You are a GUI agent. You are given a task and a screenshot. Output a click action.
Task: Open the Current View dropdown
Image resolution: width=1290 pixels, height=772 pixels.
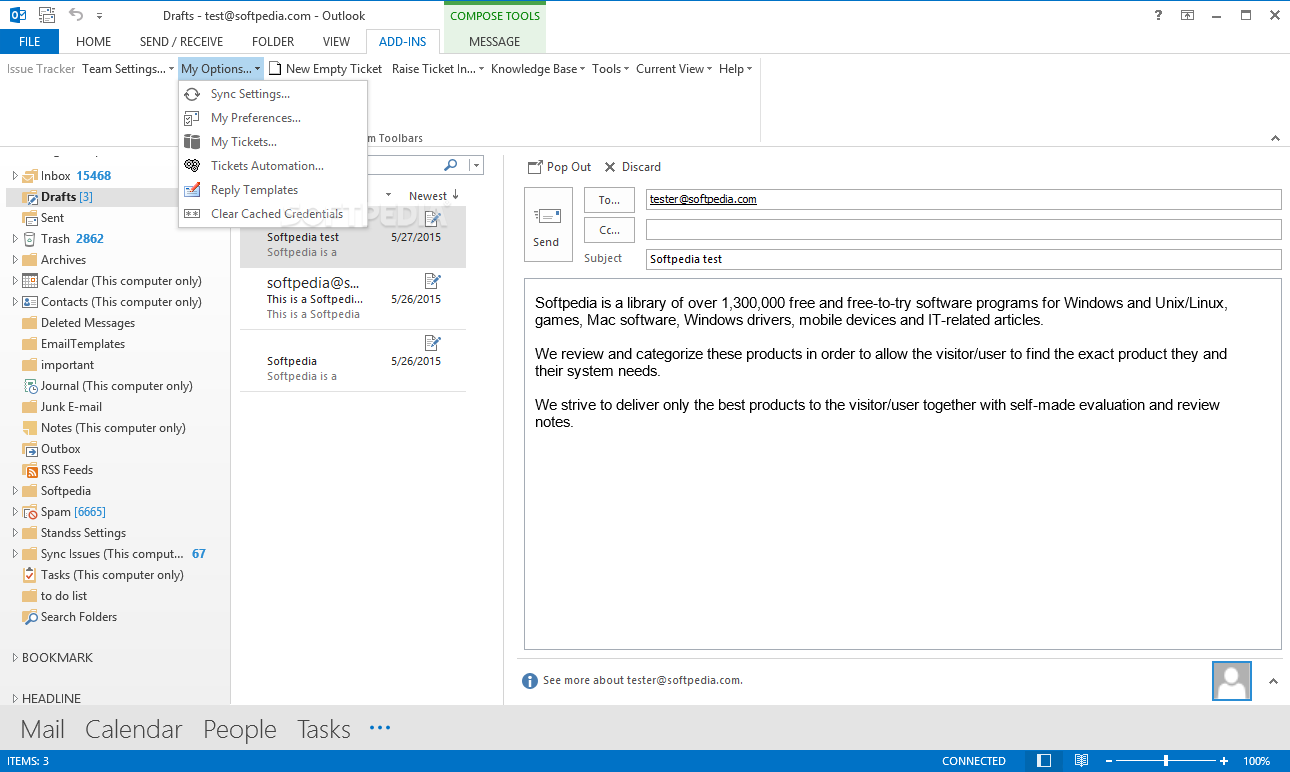pos(674,69)
